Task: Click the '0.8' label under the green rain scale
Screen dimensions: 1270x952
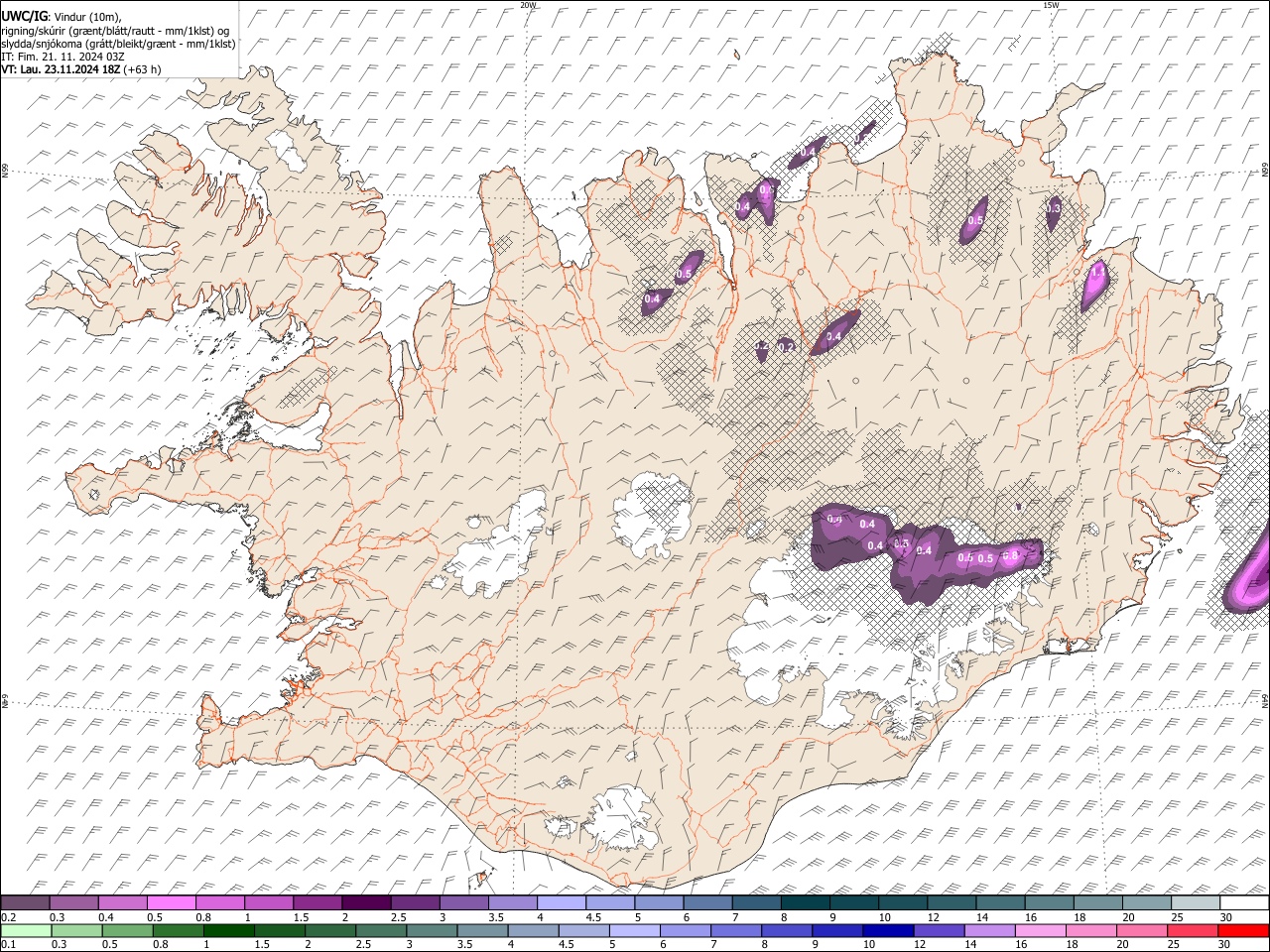Action: pos(161,944)
